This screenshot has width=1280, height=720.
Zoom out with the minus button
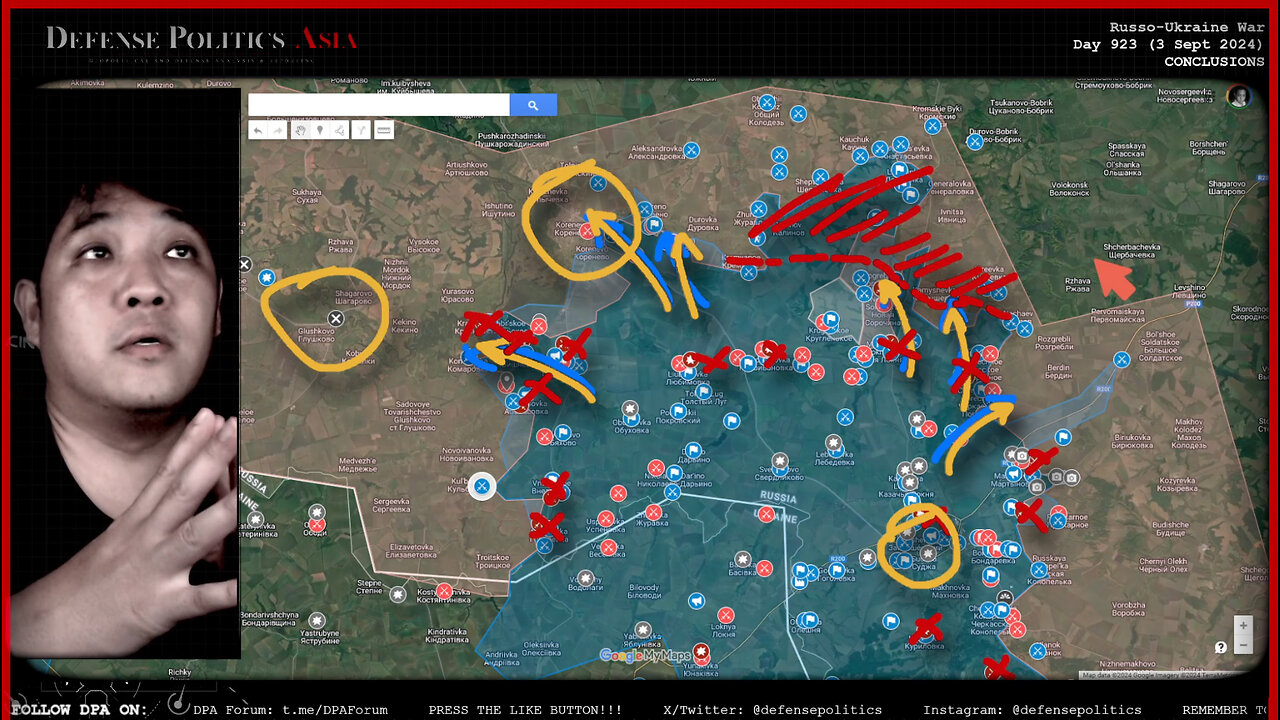click(1243, 645)
